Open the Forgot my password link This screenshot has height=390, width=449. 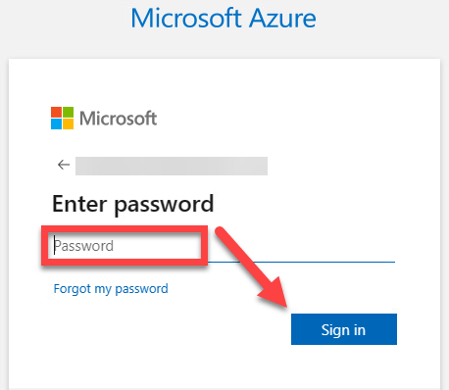point(111,289)
